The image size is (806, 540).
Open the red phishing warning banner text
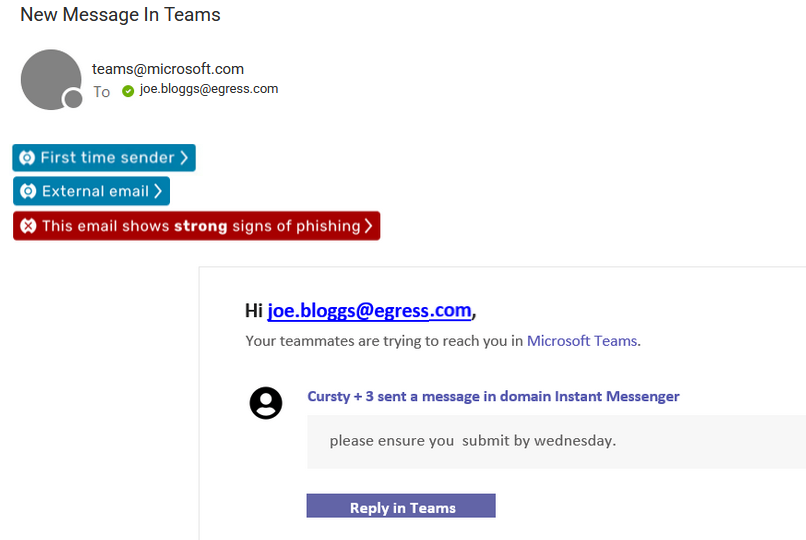pyautogui.click(x=200, y=226)
